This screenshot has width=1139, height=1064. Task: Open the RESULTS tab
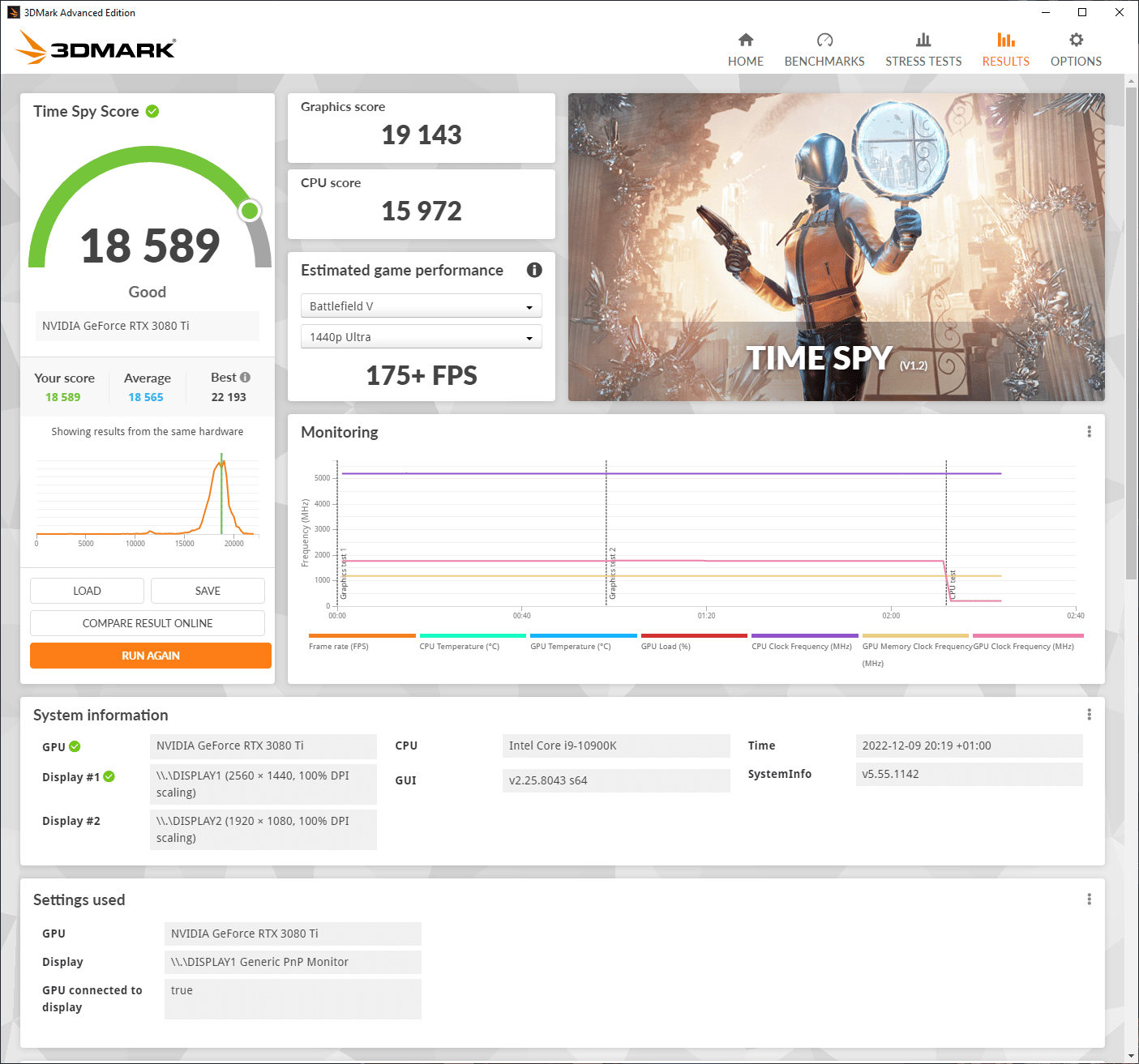point(1005,50)
